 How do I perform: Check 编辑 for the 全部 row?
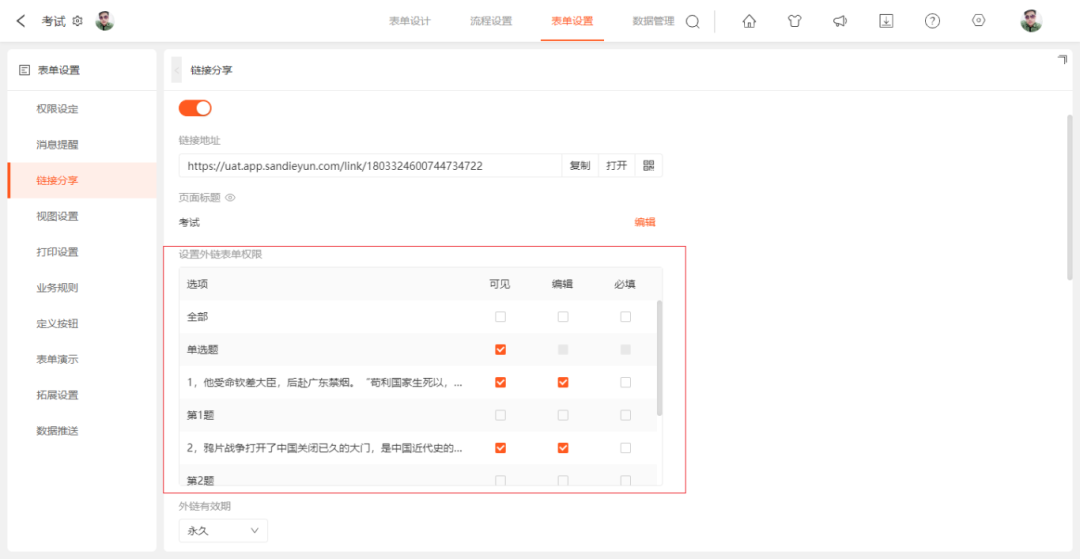coord(563,317)
